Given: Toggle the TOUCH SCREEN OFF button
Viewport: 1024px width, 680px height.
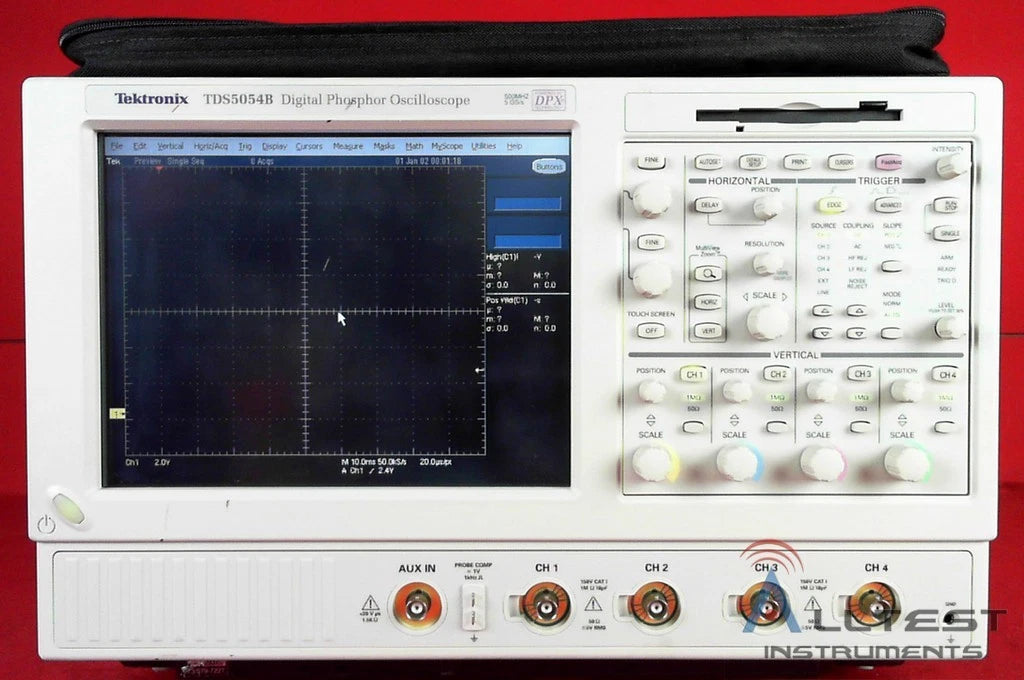Looking at the screenshot, I should click(x=651, y=331).
